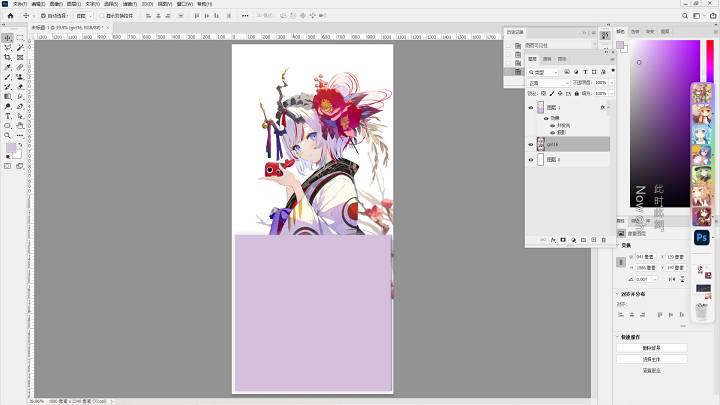The width and height of the screenshot is (720, 405).
Task: Select the Crop tool
Action: click(8, 57)
